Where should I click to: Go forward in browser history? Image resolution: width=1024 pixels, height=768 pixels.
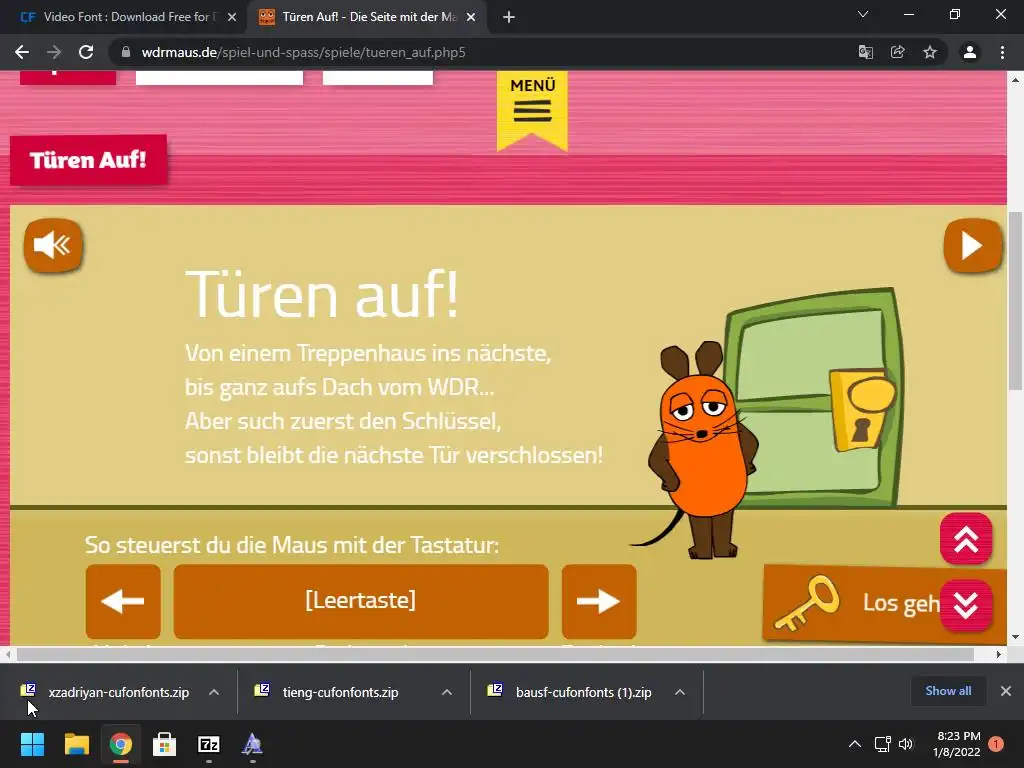coord(54,52)
